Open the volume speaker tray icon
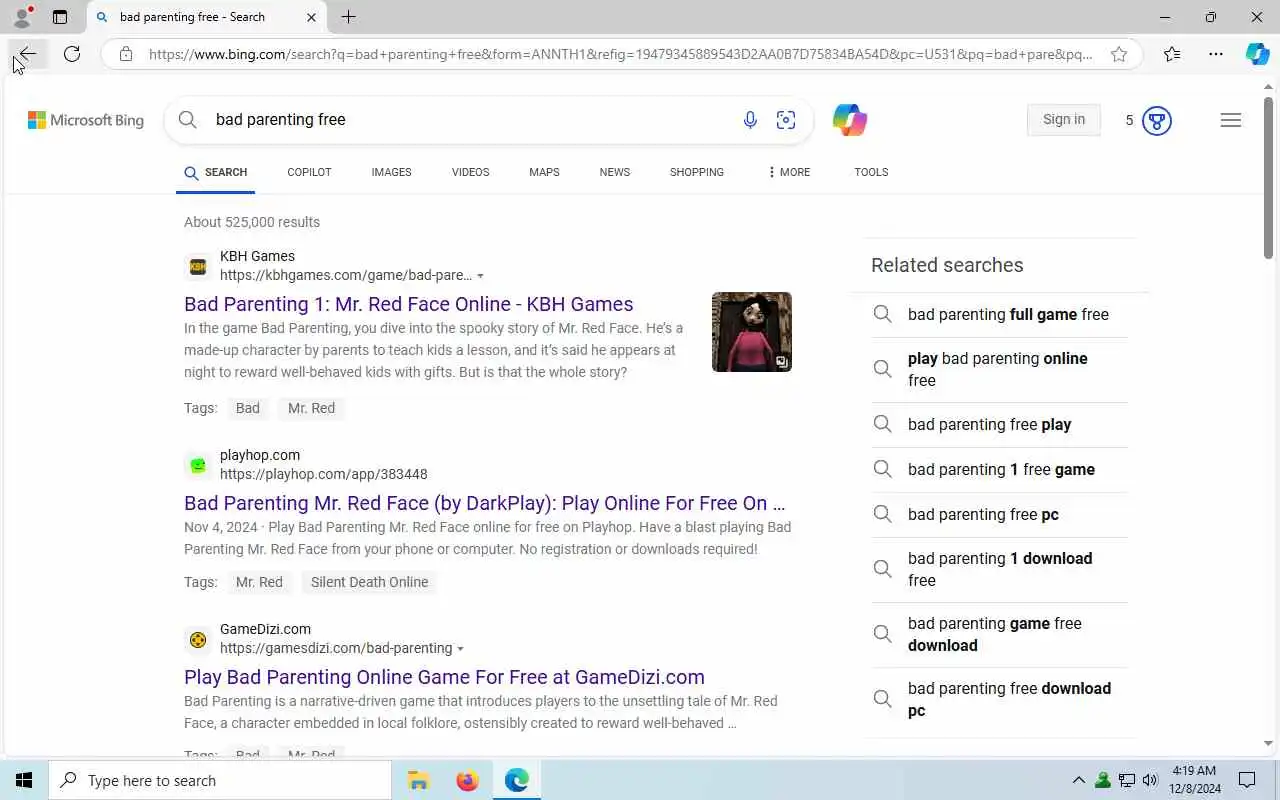 (1150, 780)
